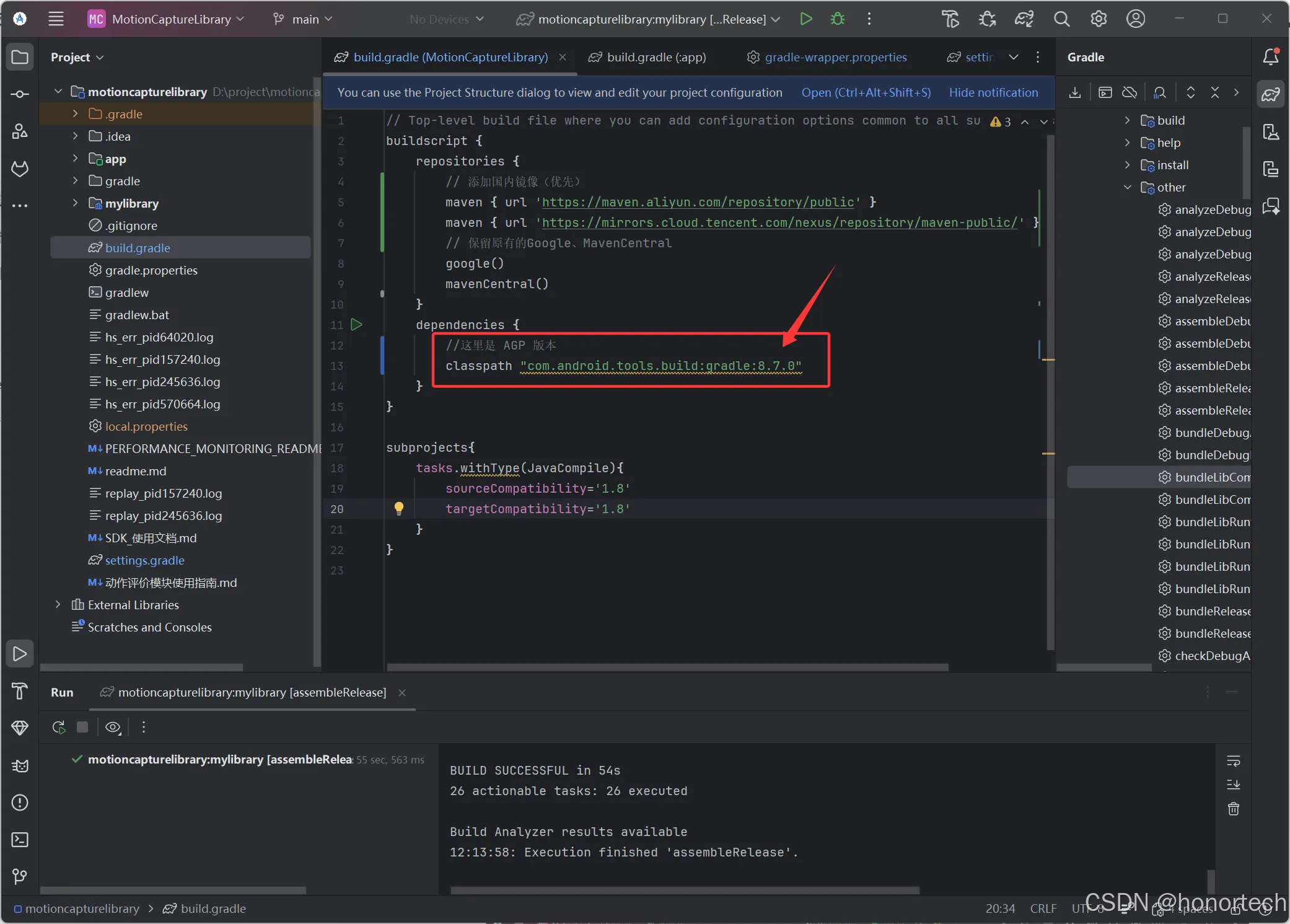
Task: Open the Logcat tool window
Action: pyautogui.click(x=20, y=766)
